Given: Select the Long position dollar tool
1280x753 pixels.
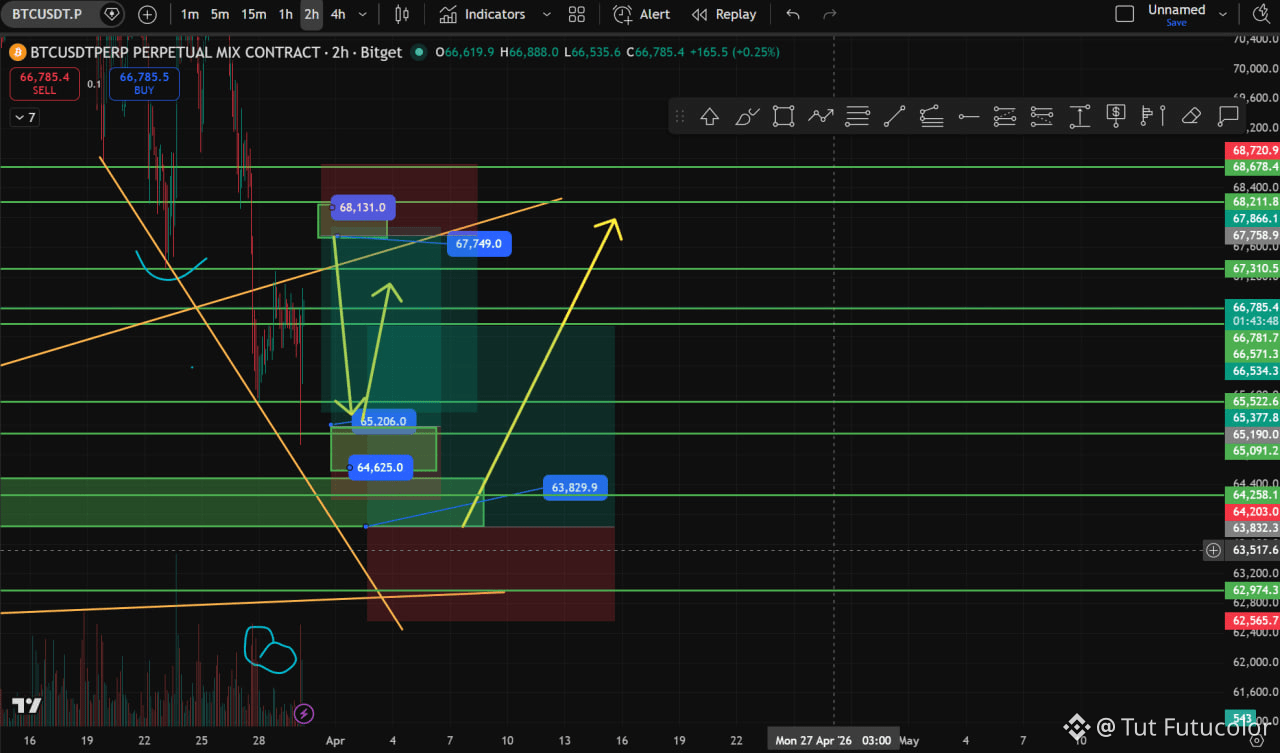Looking at the screenshot, I should (1116, 116).
